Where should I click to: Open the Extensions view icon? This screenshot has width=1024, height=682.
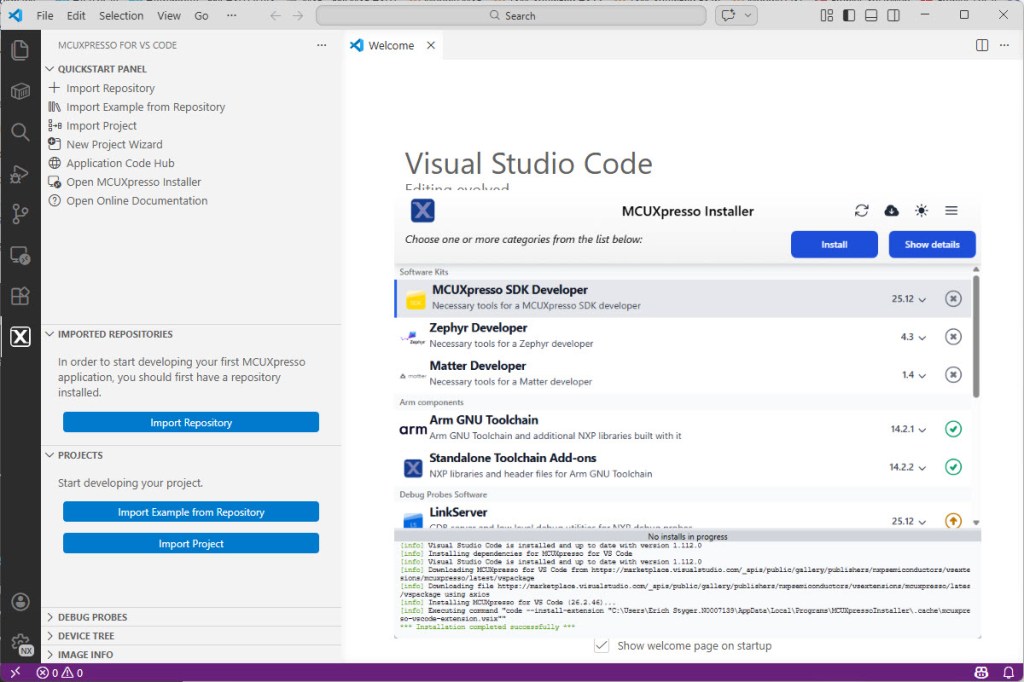pos(20,296)
